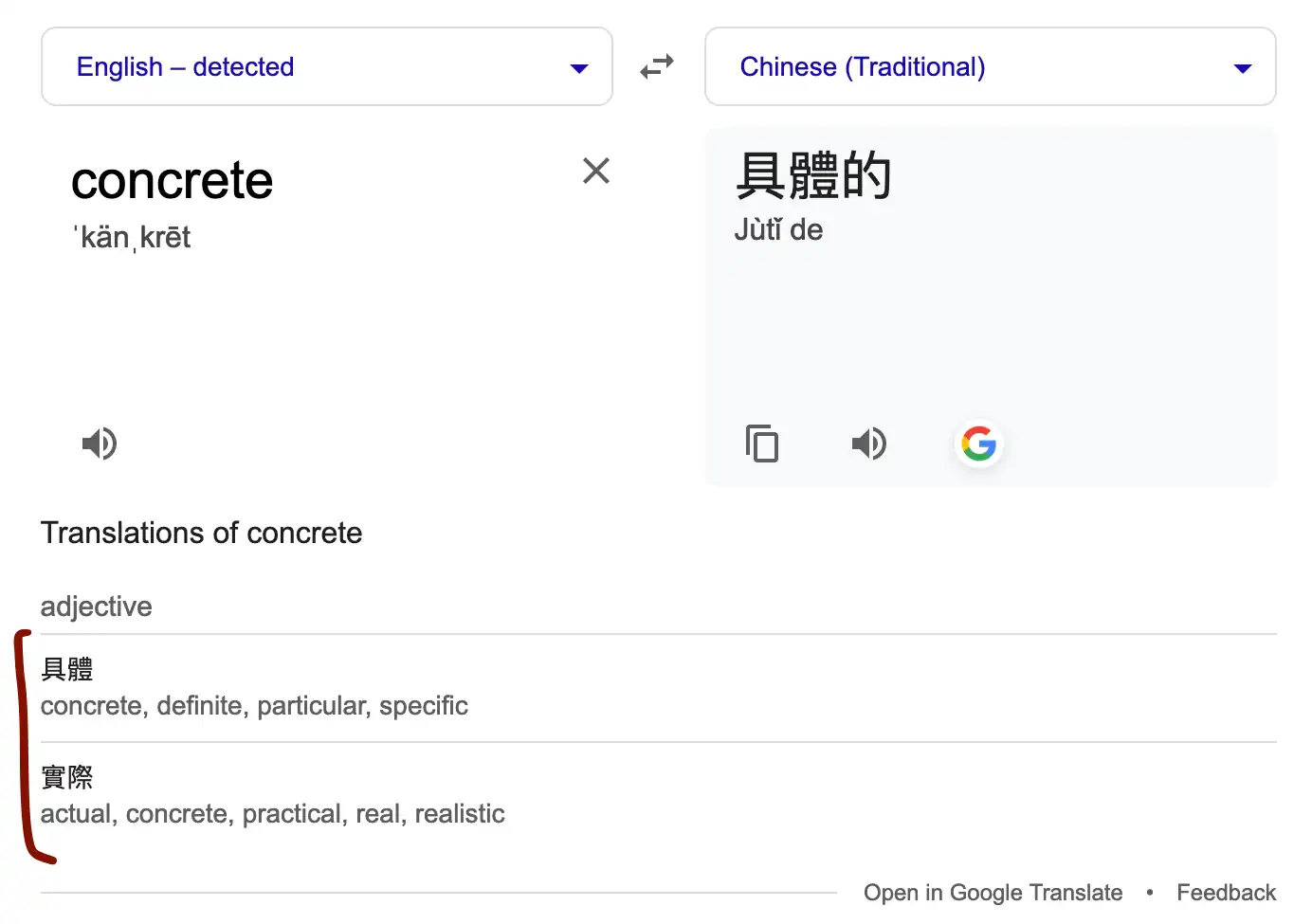The image size is (1312, 924).
Task: Select the 具體 adjective translation
Action: tap(67, 669)
